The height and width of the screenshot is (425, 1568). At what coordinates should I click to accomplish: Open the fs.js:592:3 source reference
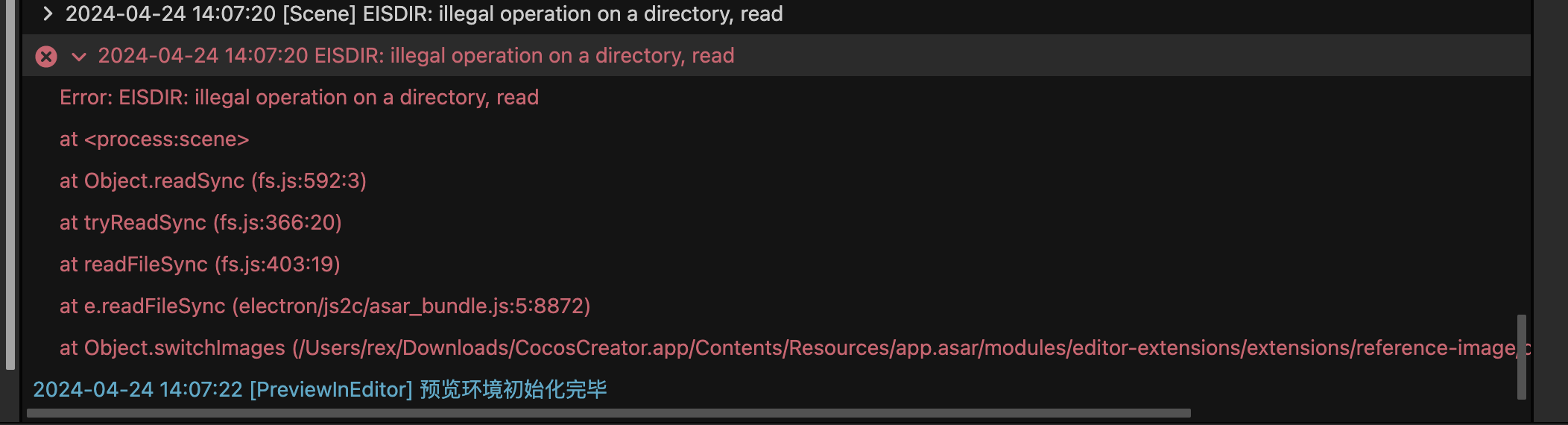point(309,181)
